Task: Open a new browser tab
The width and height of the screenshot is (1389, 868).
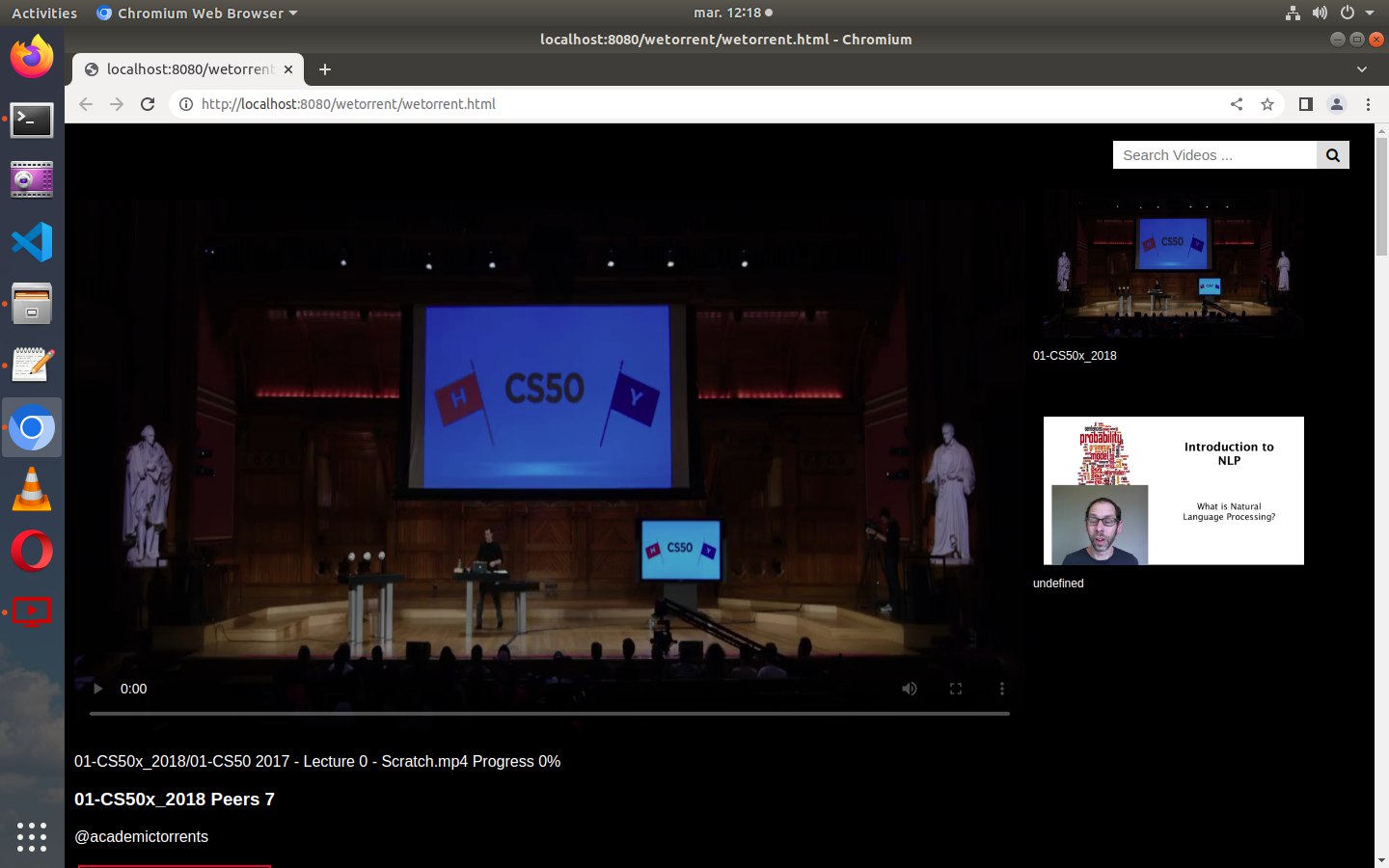Action: pyautogui.click(x=325, y=69)
